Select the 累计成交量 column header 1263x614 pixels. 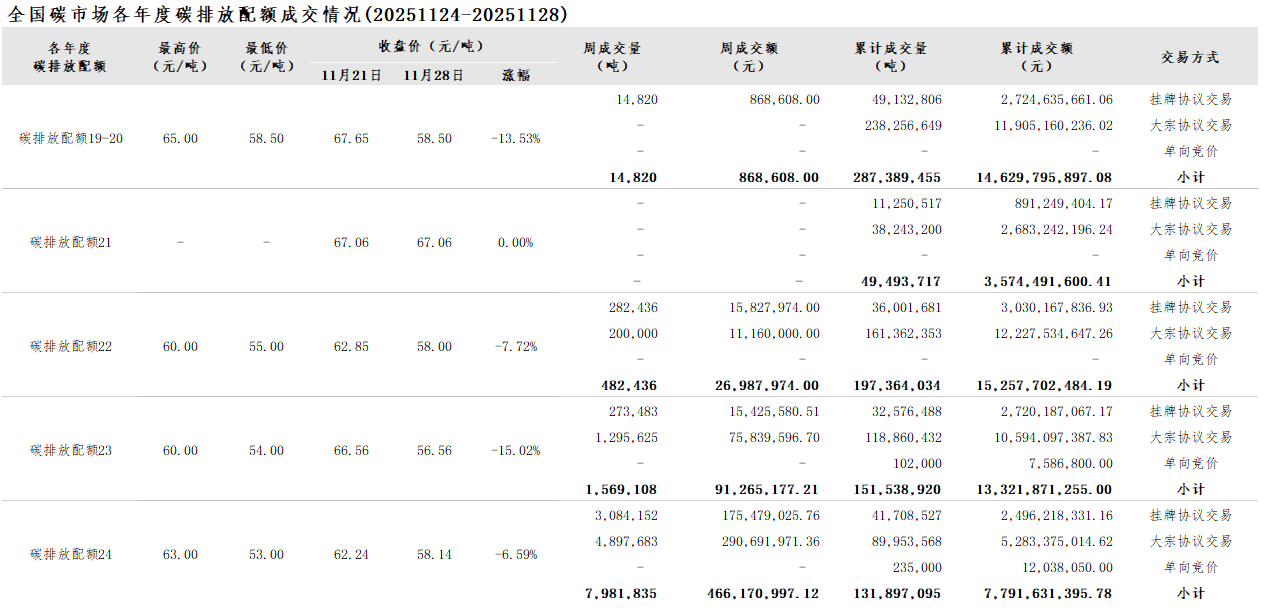[890, 57]
